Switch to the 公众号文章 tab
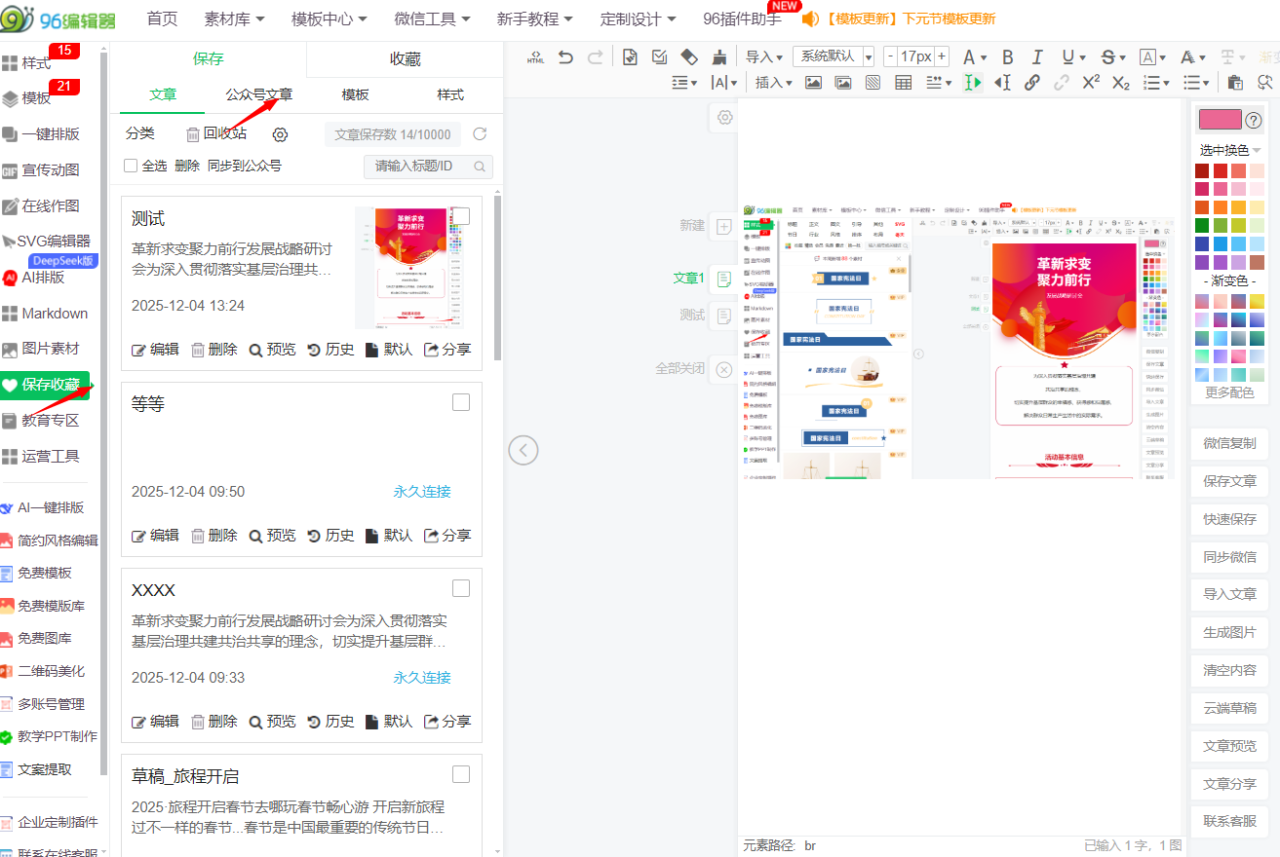This screenshot has height=857, width=1280. 259,95
